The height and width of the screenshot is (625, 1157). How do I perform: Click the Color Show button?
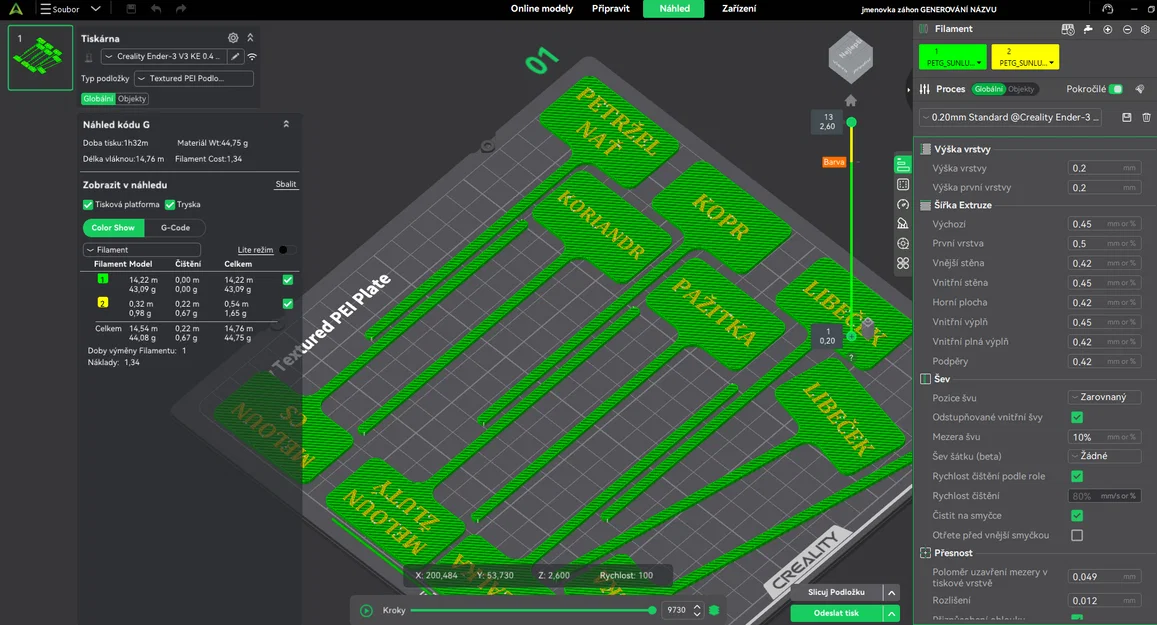click(113, 227)
